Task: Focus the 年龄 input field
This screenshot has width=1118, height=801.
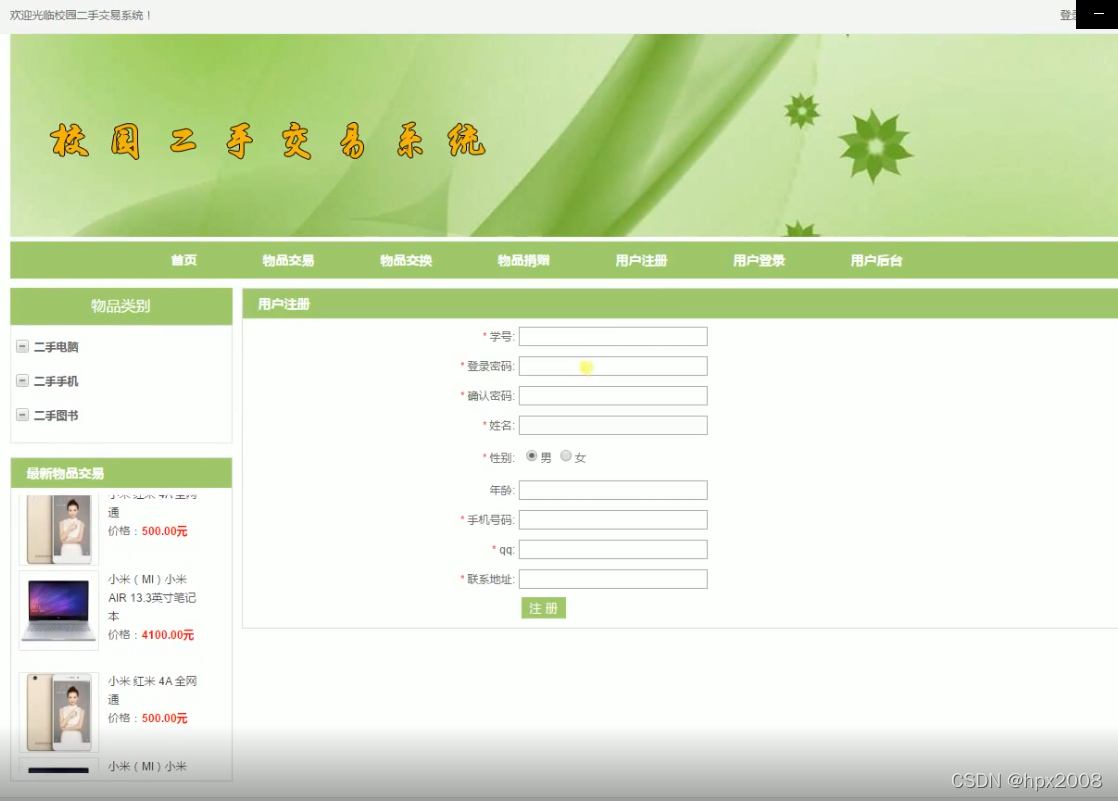Action: pyautogui.click(x=613, y=490)
